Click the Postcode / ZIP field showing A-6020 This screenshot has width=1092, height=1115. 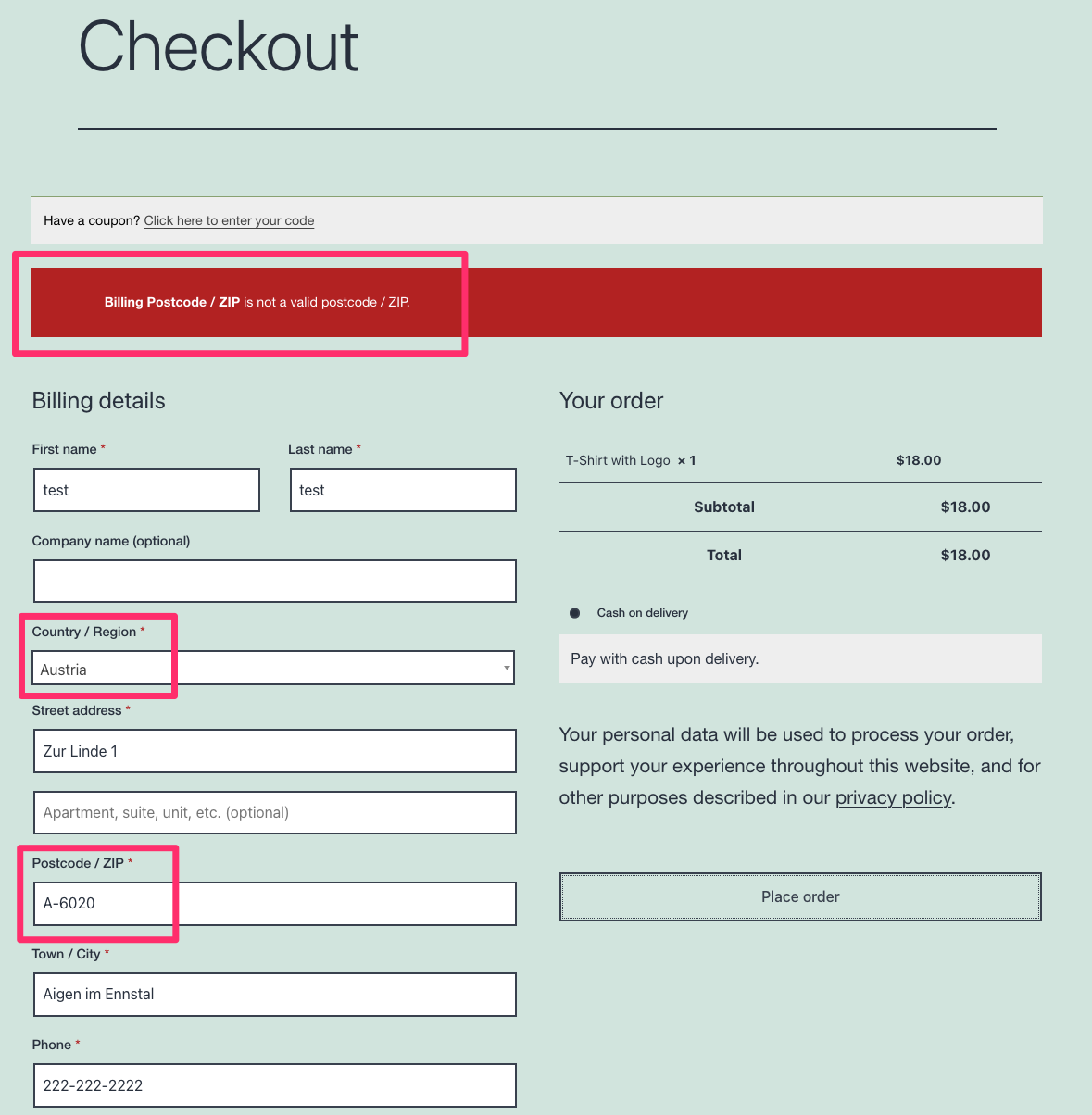coord(274,904)
